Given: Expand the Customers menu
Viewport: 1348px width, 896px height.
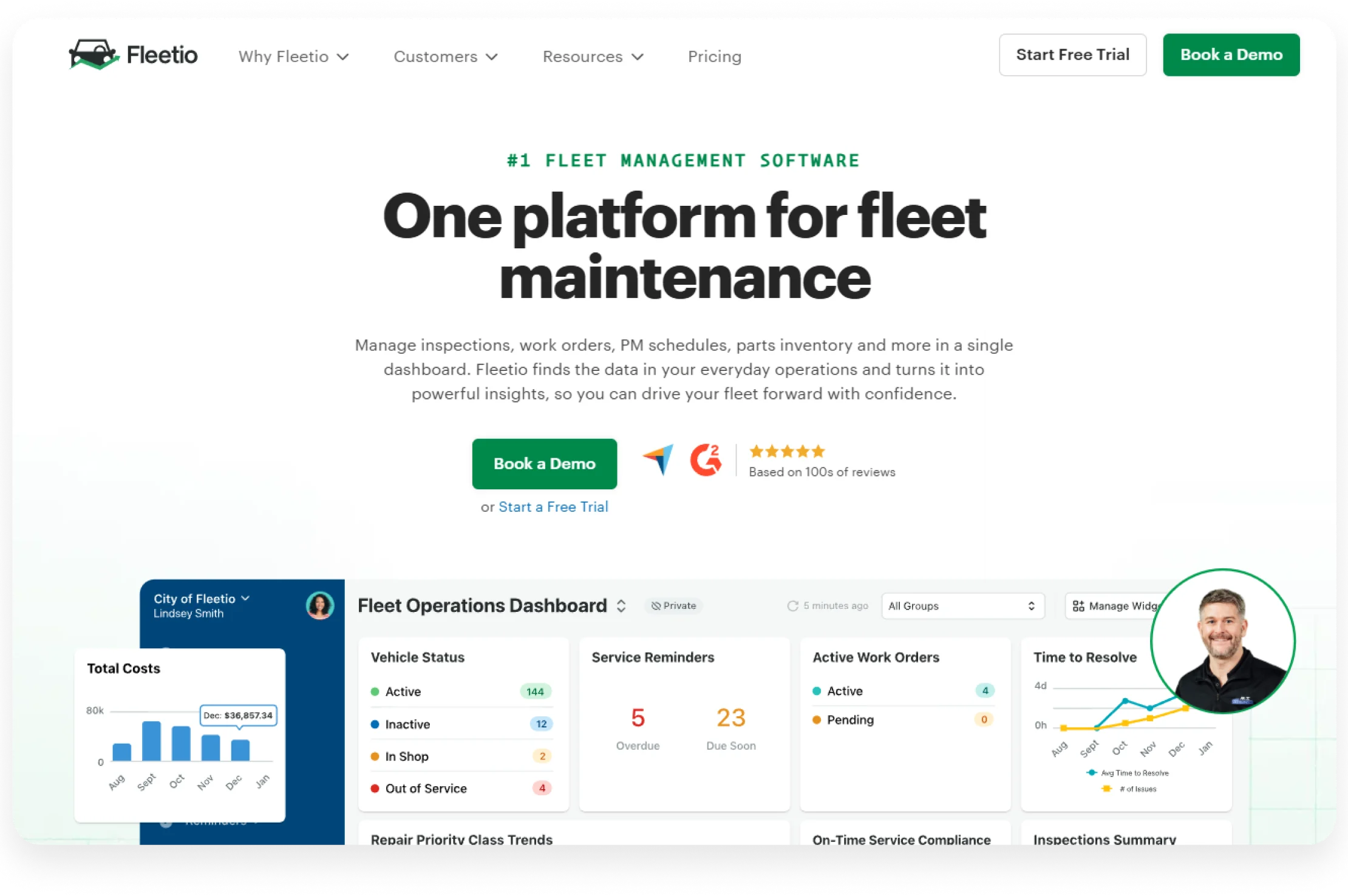Looking at the screenshot, I should coord(446,56).
